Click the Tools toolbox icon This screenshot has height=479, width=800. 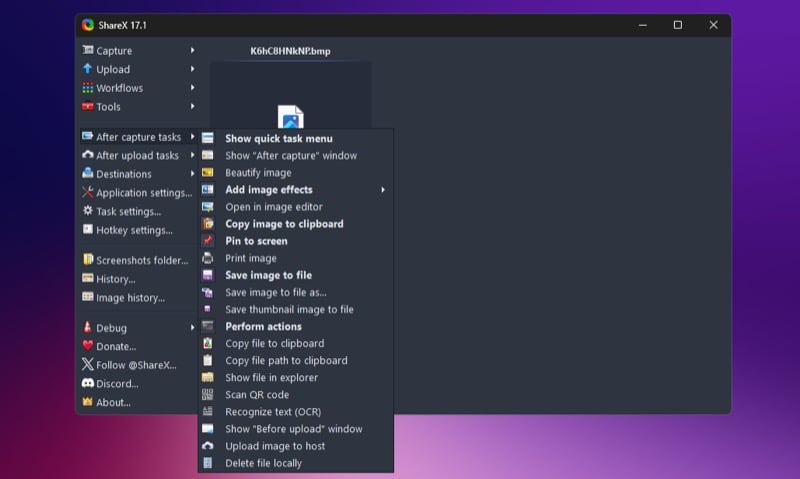pyautogui.click(x=88, y=106)
